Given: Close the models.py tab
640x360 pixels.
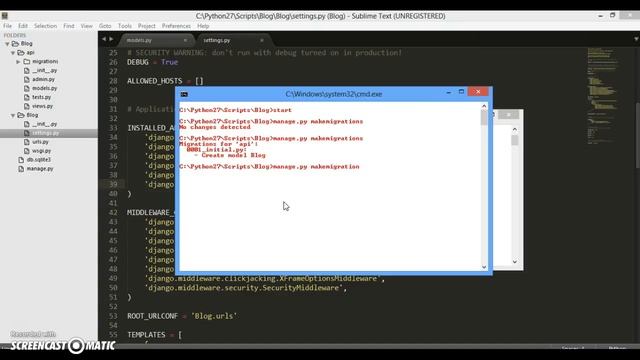Looking at the screenshot, I should (x=185, y=40).
